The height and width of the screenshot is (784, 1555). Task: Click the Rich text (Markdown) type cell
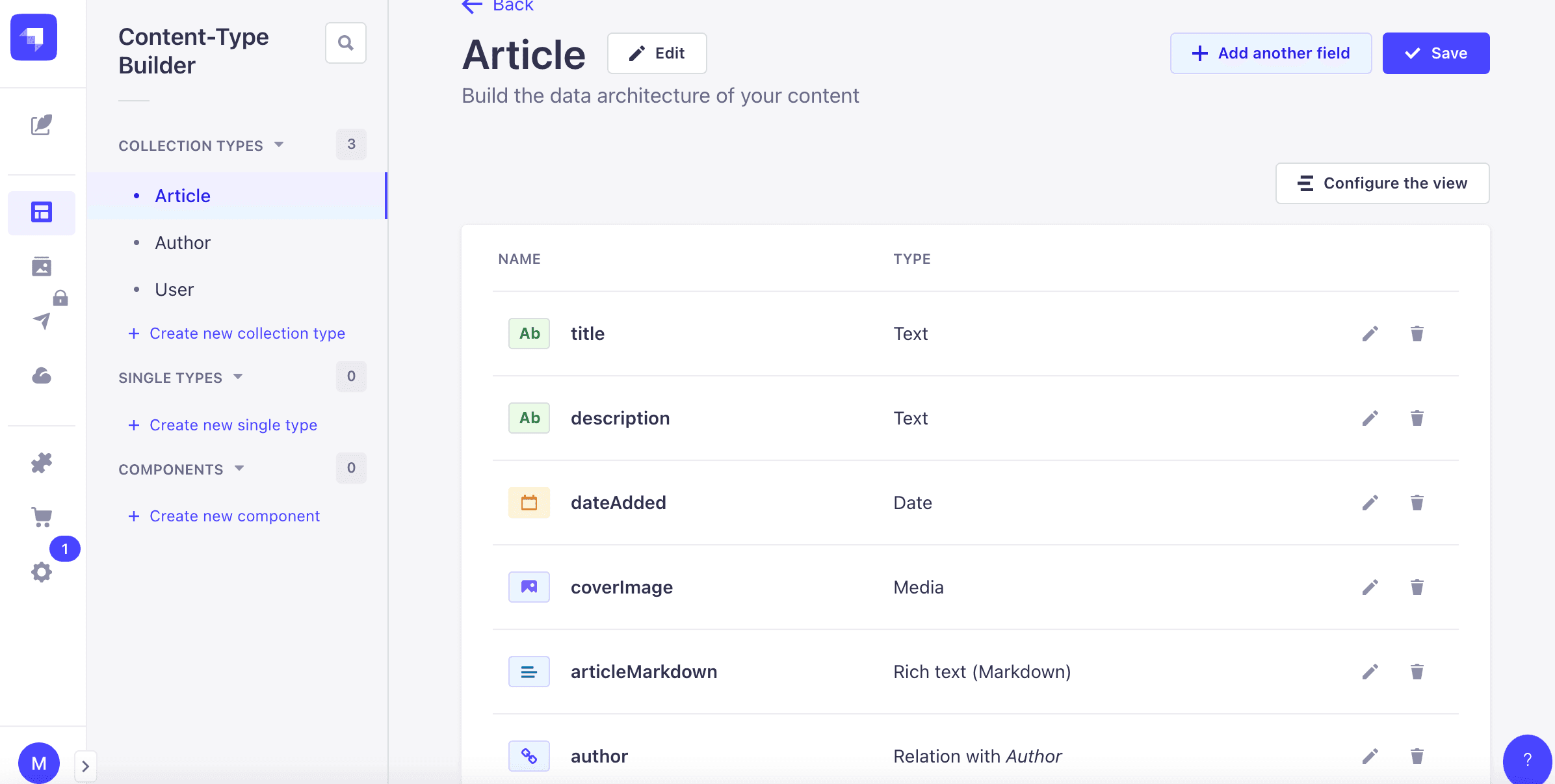[982, 672]
